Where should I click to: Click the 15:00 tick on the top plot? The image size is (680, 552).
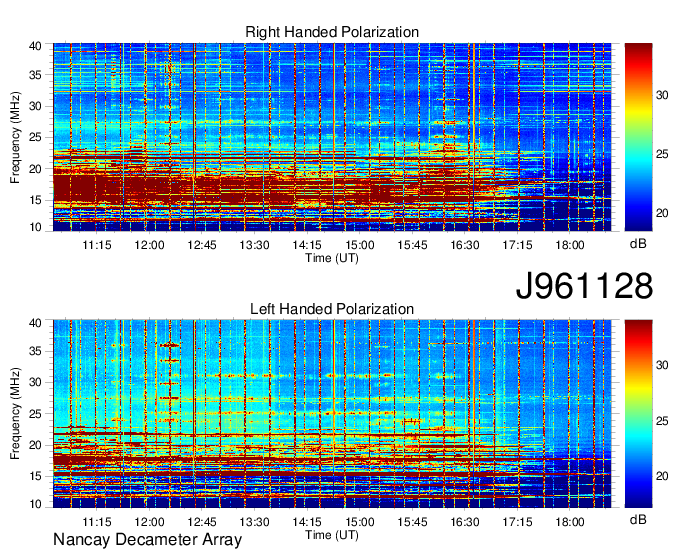pos(360,245)
